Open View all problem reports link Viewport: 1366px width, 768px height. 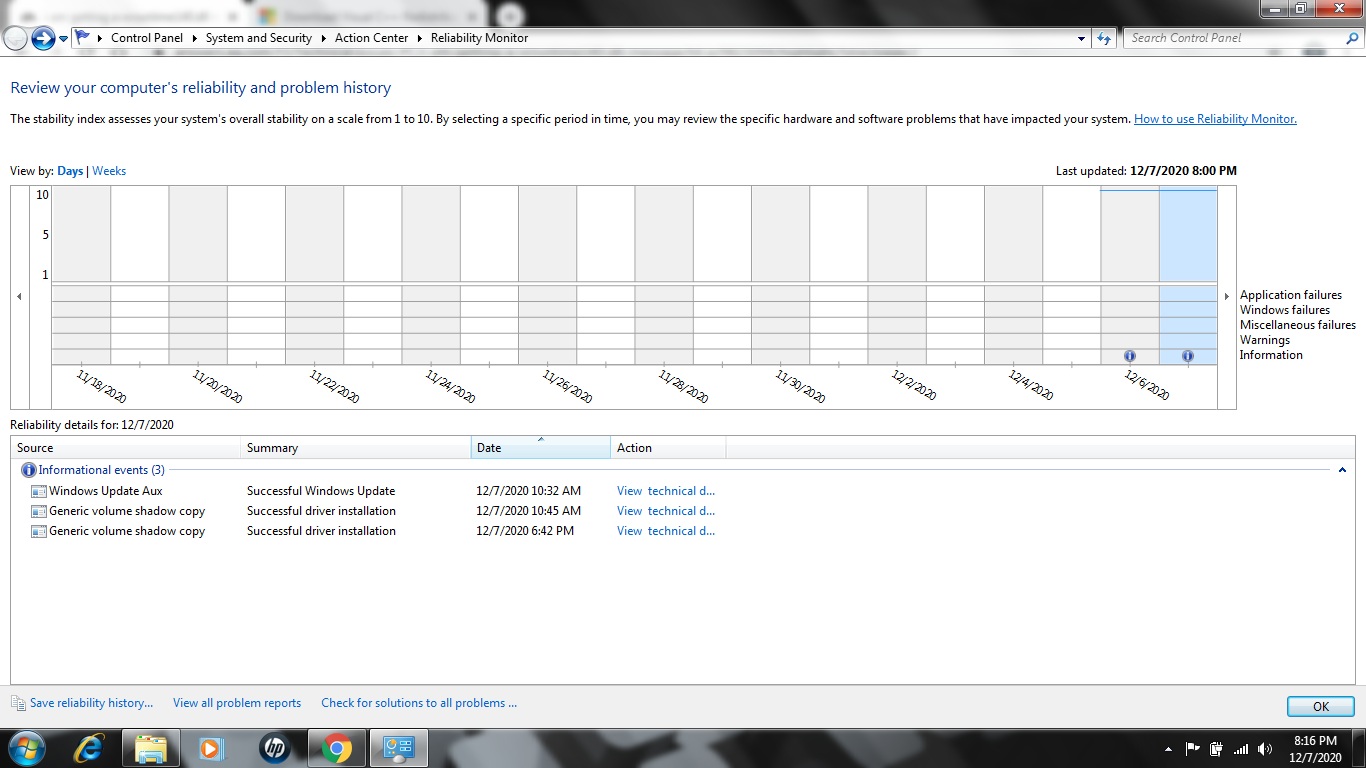(237, 703)
